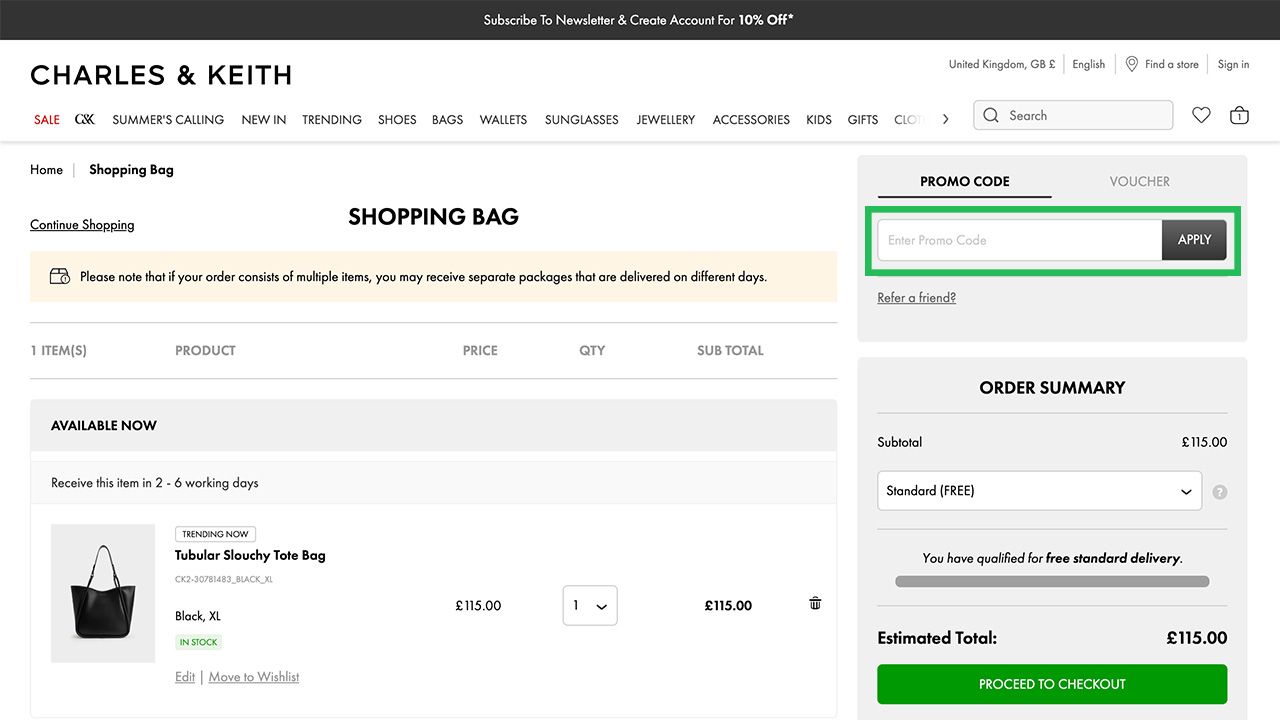
Task: Open the Sale menu item
Action: tap(47, 119)
